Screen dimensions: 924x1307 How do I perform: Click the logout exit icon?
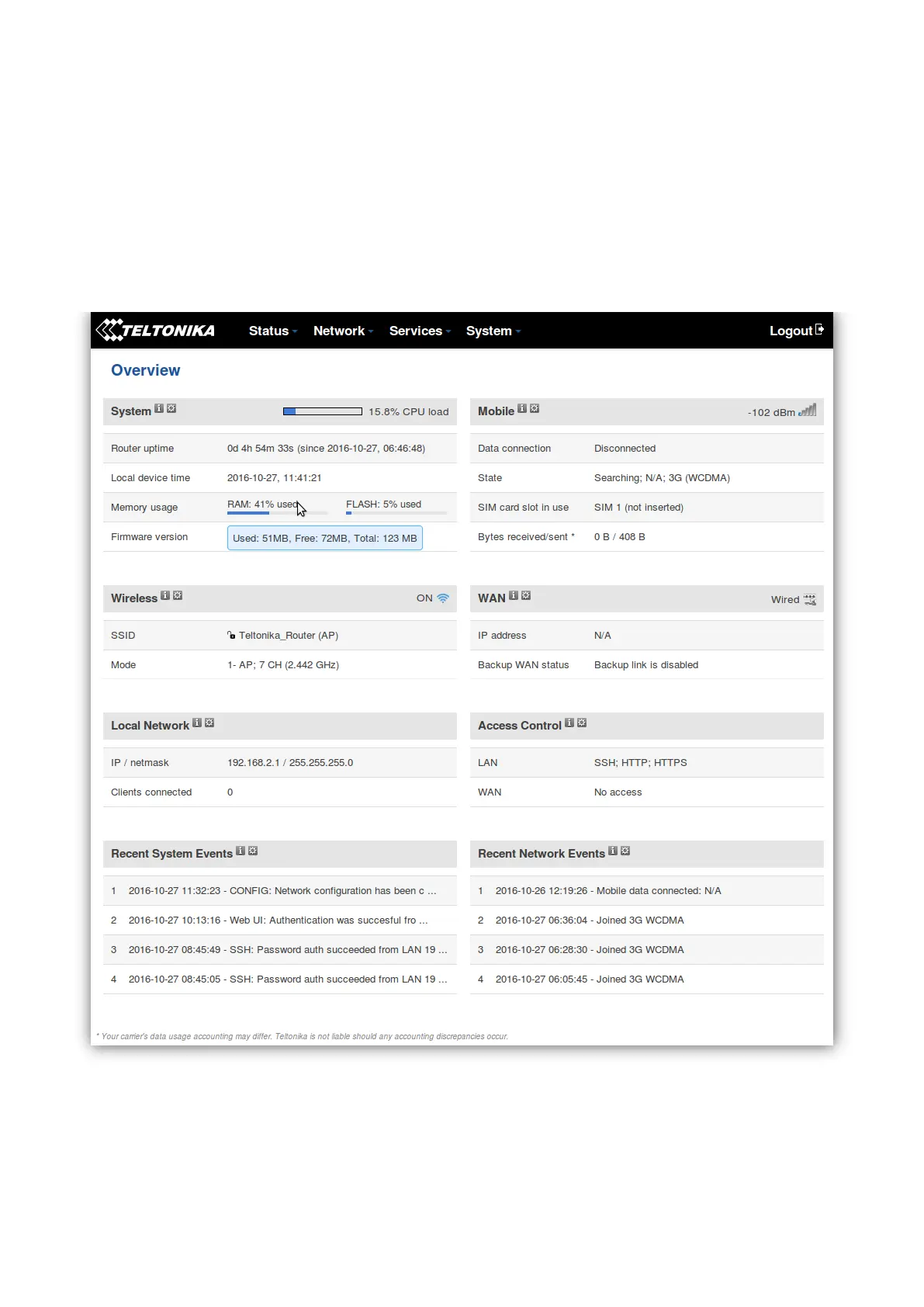pos(819,330)
